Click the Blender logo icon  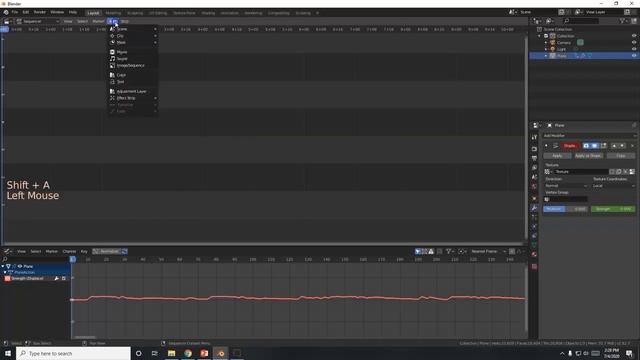coord(6,12)
